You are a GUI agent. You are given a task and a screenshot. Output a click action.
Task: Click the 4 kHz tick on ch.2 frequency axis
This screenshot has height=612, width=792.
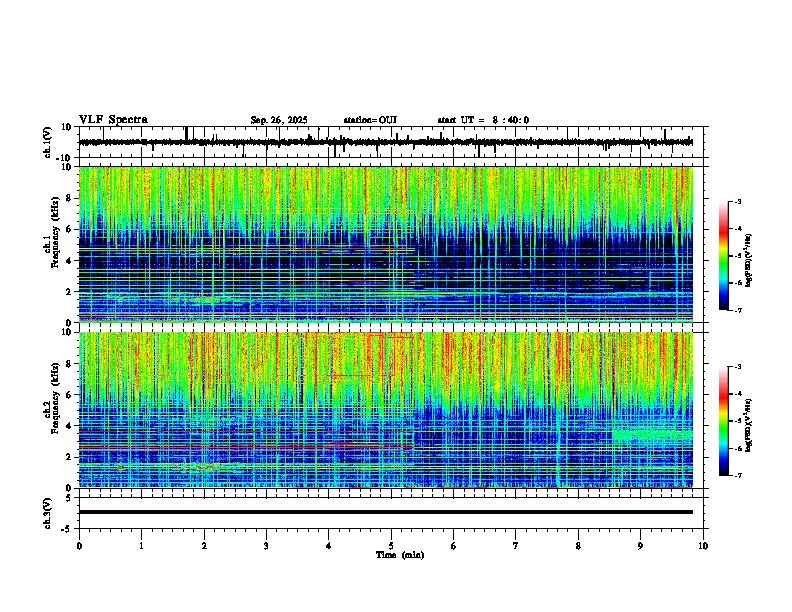[69, 426]
